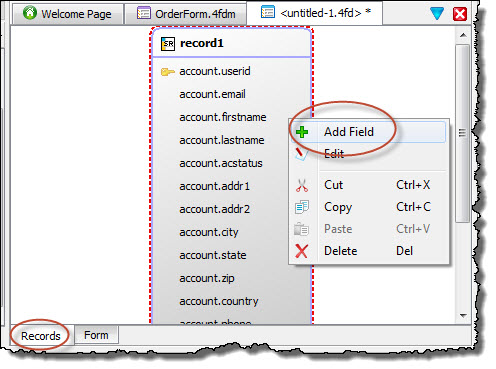Switch to the OrderForm.4fdm tab
The image size is (496, 369).
click(186, 14)
